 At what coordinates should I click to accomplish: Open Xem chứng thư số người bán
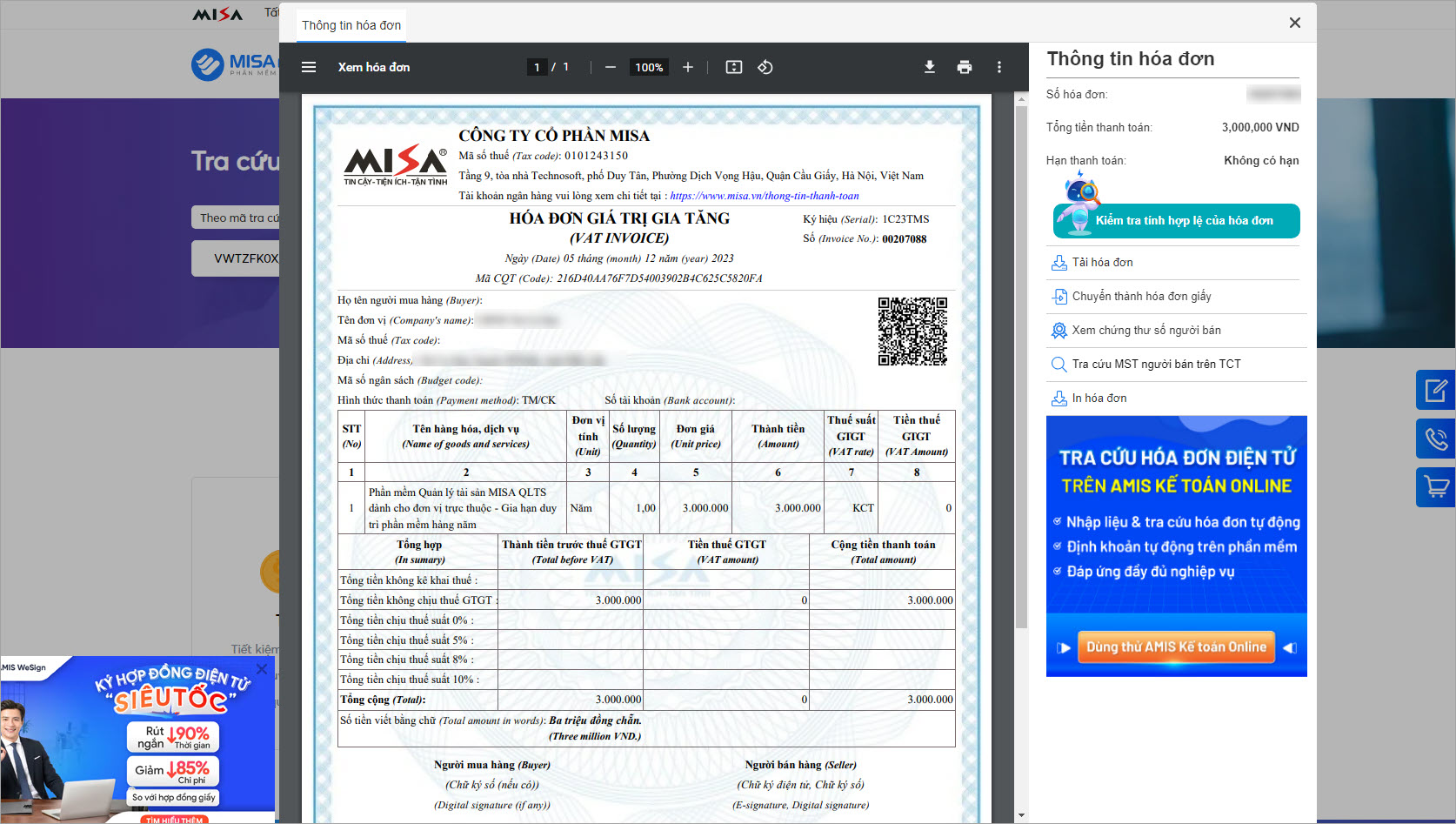pos(1145,330)
